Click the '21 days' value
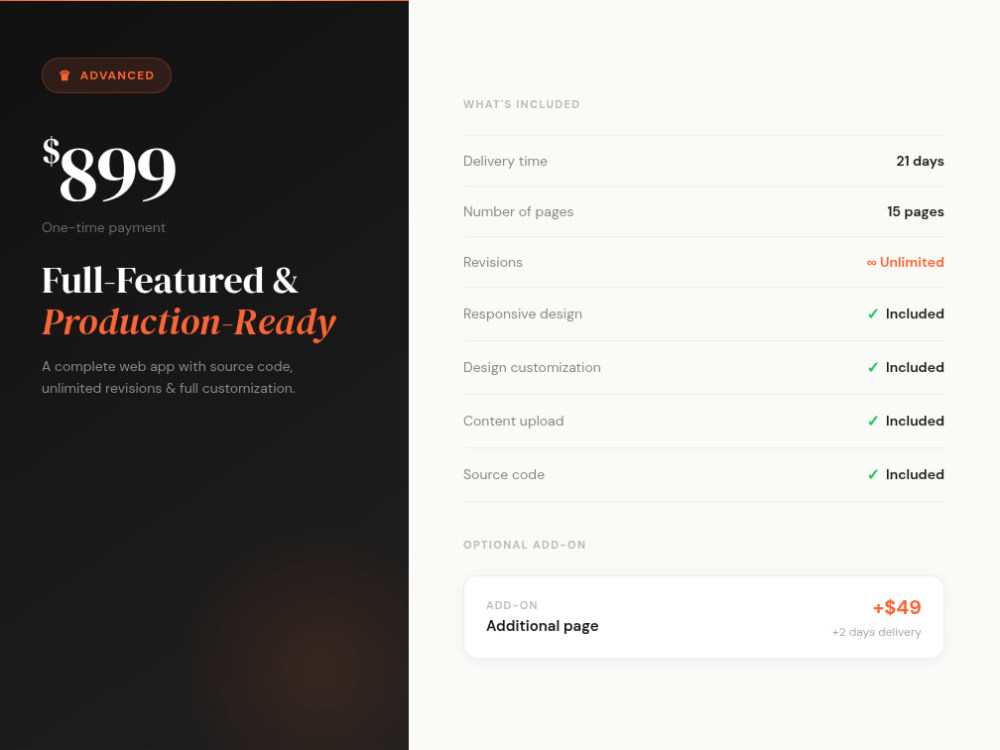The image size is (1000, 750). coord(920,161)
